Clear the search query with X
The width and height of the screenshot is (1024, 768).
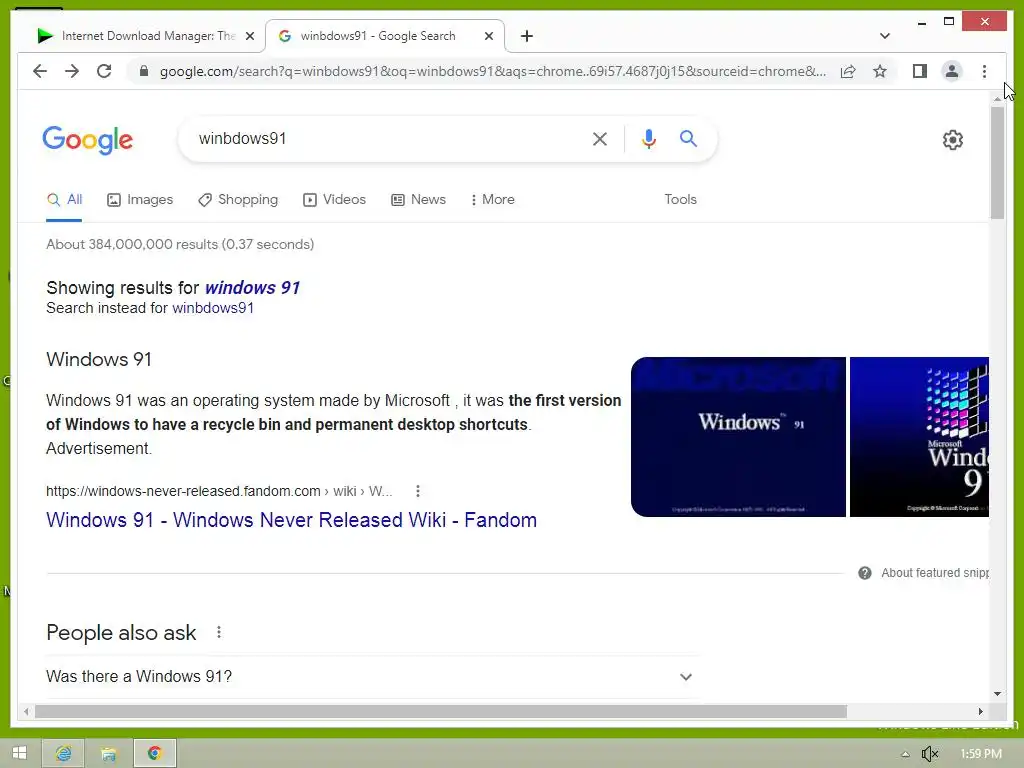pos(600,138)
